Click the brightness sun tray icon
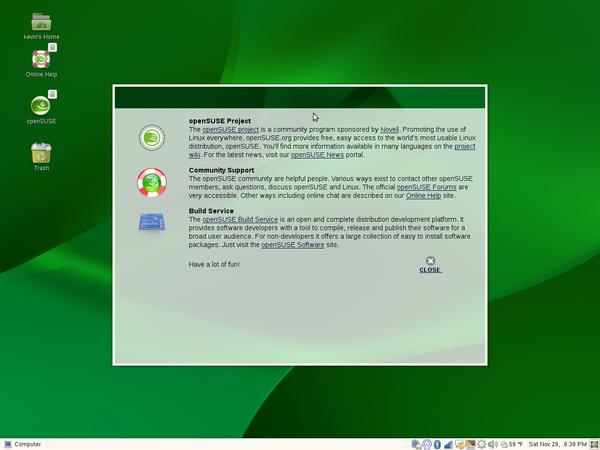The width and height of the screenshot is (600, 450). tap(481, 444)
